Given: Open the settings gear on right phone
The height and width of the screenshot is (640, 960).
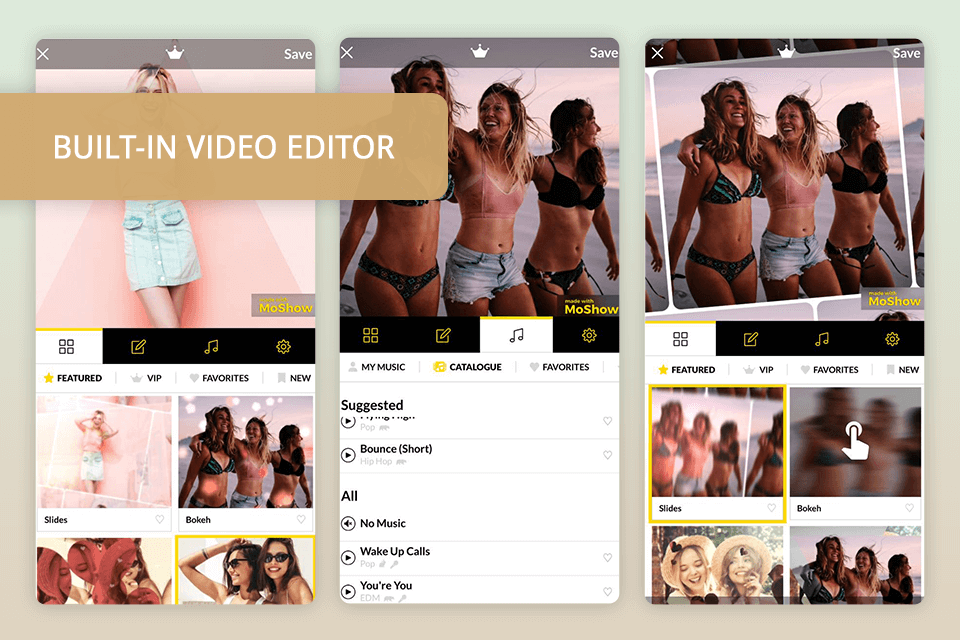Looking at the screenshot, I should pos(892,339).
